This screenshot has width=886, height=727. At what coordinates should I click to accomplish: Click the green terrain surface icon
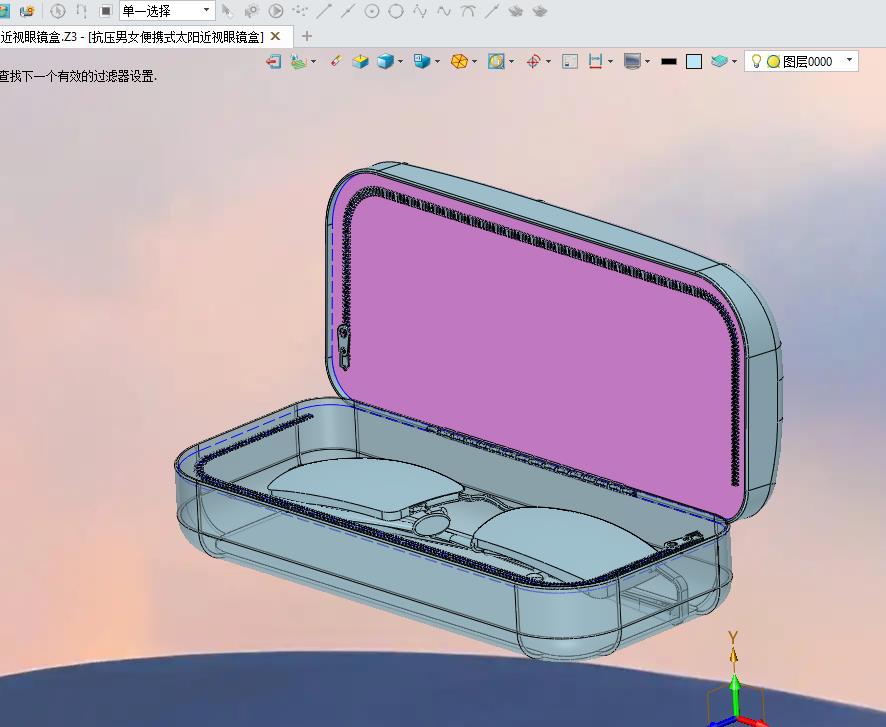[x=298, y=61]
